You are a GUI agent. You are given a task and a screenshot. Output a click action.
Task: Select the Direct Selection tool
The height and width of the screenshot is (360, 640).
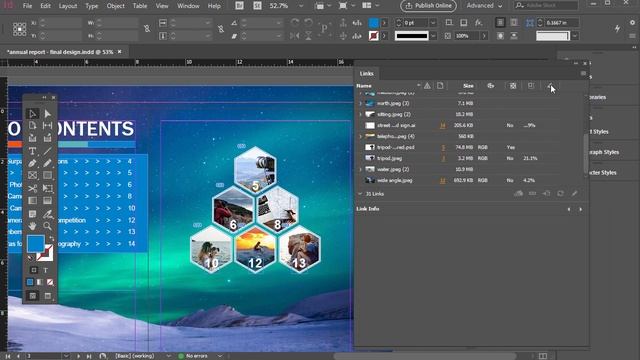[47, 114]
